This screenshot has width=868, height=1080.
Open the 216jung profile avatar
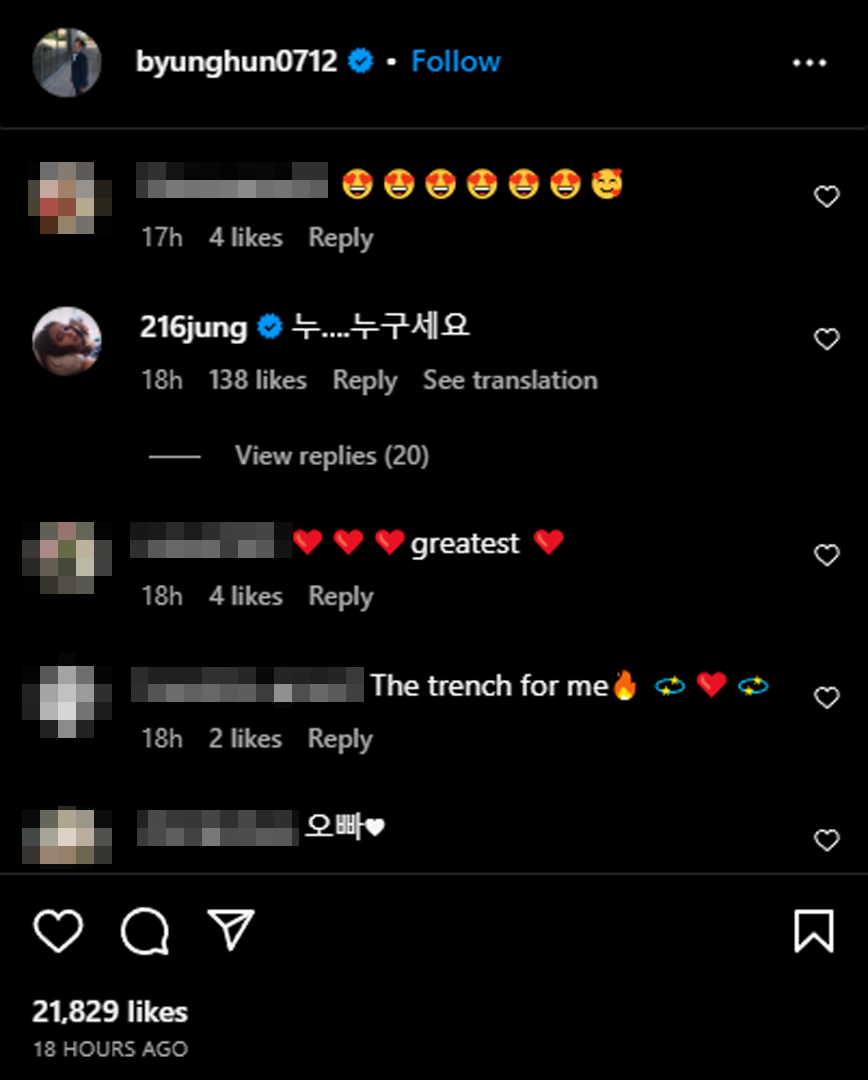67,341
